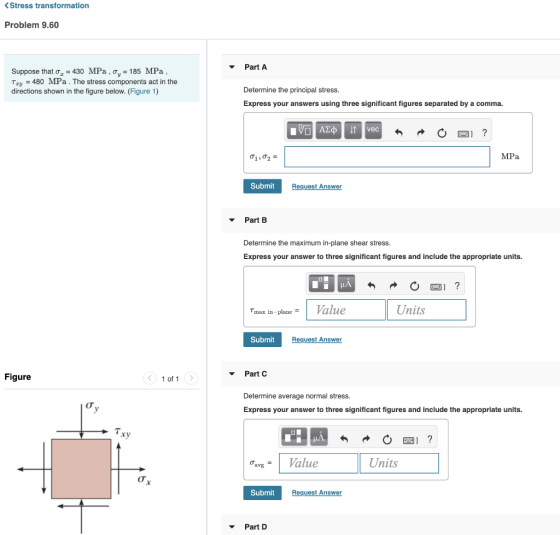The width and height of the screenshot is (560, 535).
Task: Request Answer for Part B
Action: point(317,340)
